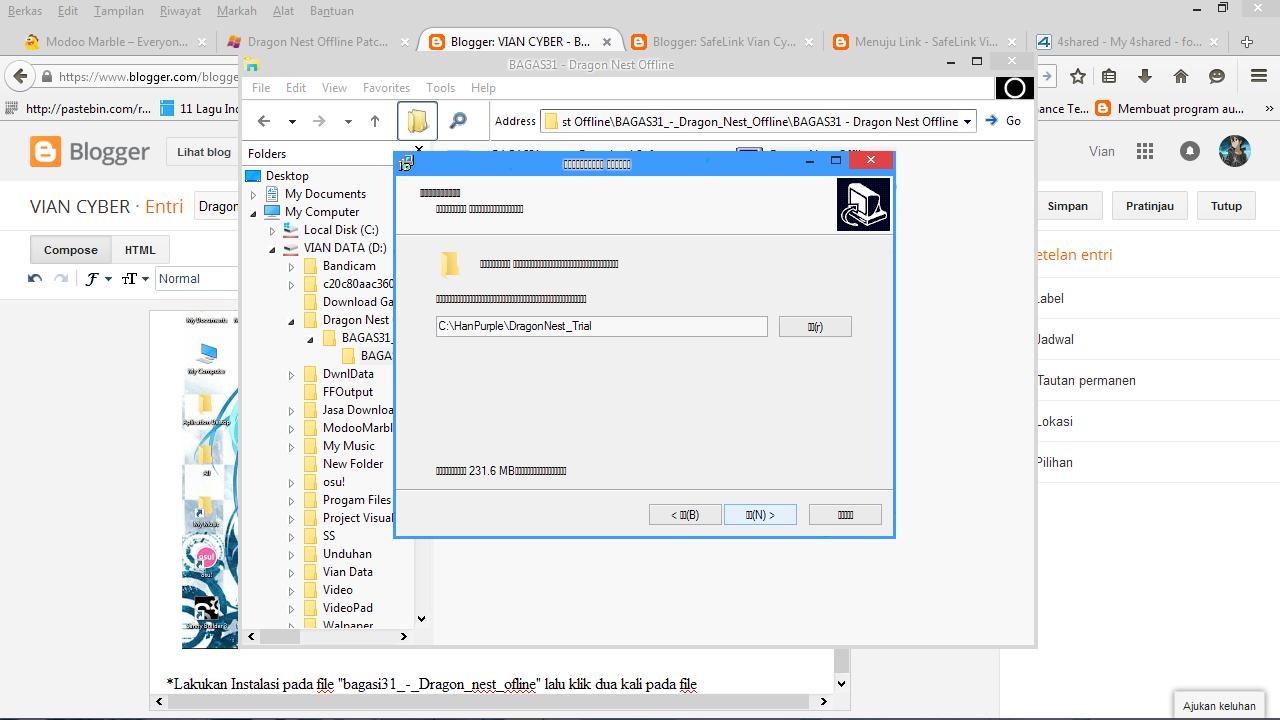This screenshot has height=720, width=1280.
Task: Toggle Folders pane button in Explorer
Action: tap(417, 121)
